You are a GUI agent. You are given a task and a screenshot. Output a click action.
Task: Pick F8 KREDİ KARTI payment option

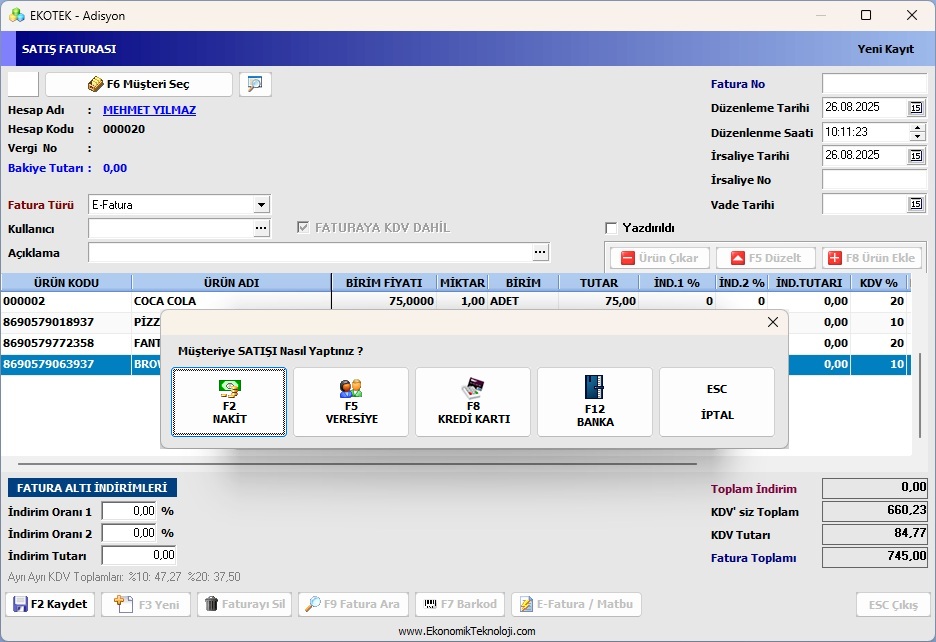(473, 402)
